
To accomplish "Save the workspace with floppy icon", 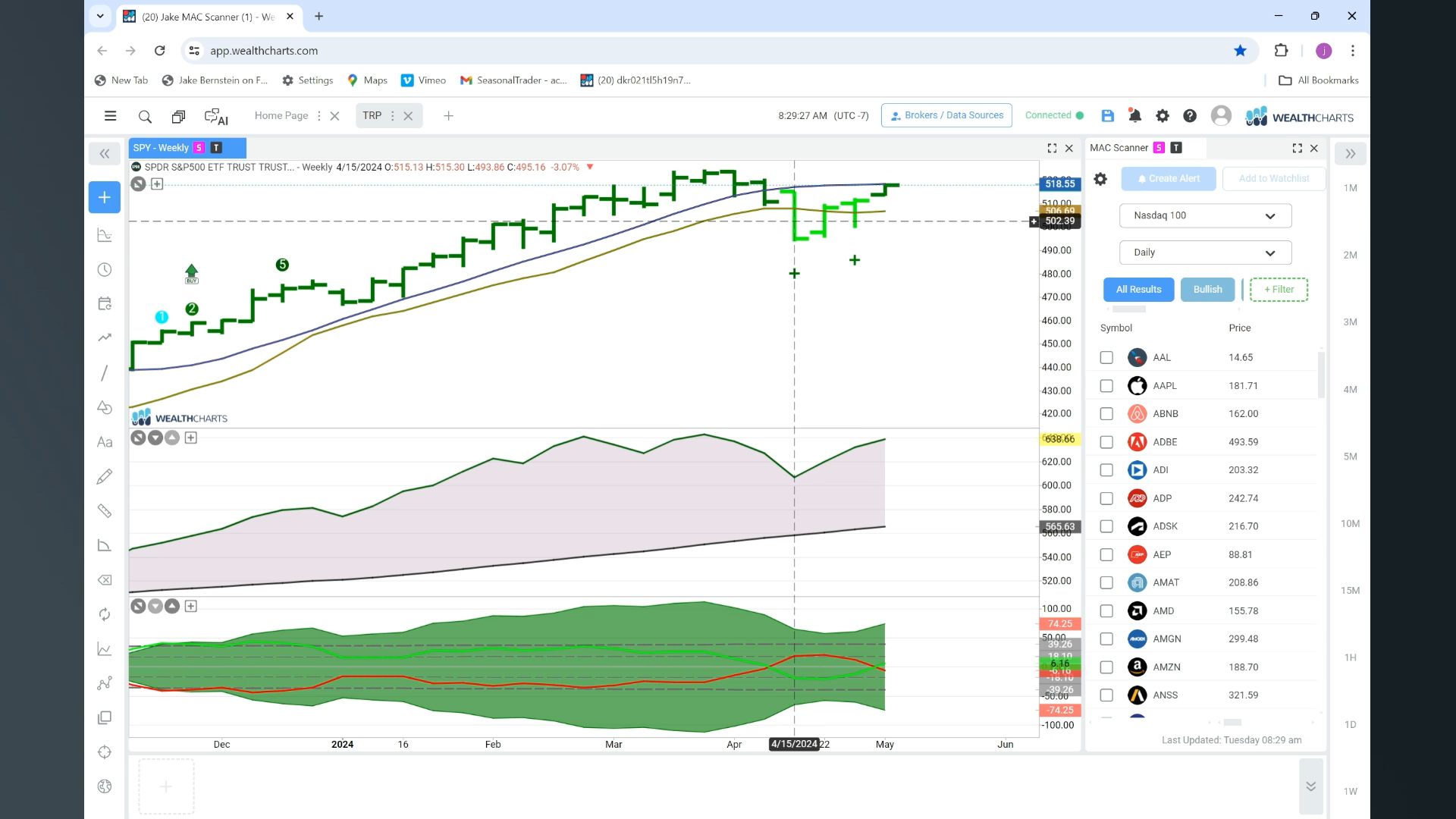I will (1107, 115).
